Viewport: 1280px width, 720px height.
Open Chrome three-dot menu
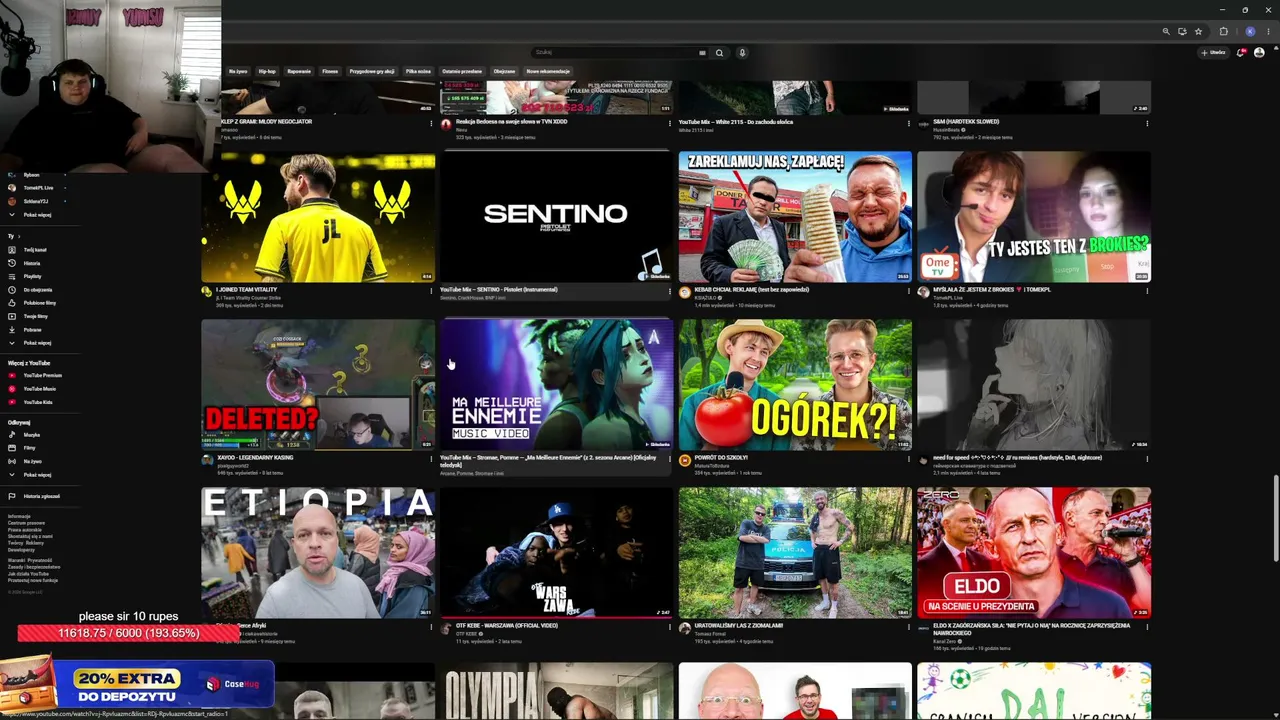(1268, 32)
